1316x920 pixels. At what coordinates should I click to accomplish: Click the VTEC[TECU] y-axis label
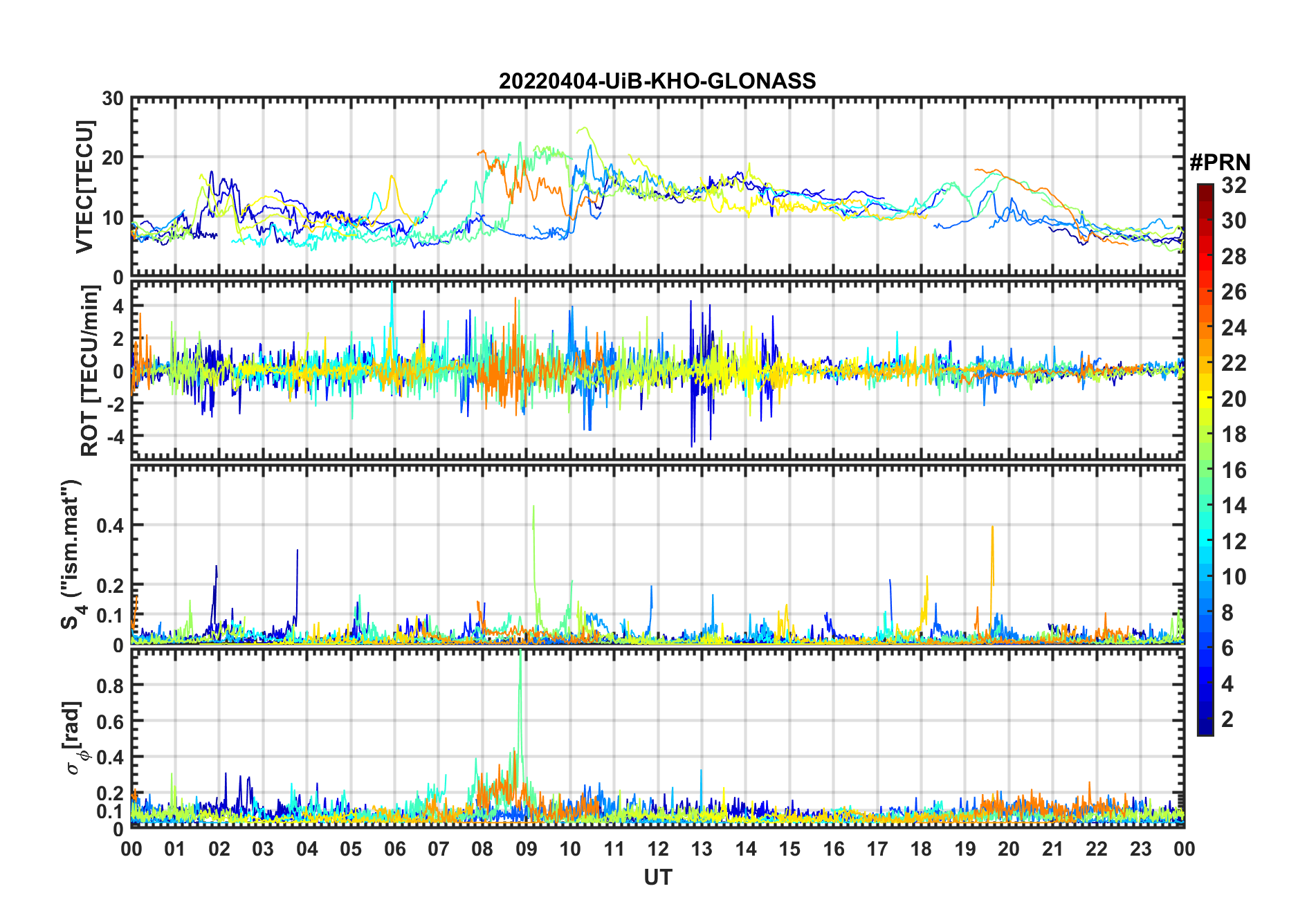[85, 187]
